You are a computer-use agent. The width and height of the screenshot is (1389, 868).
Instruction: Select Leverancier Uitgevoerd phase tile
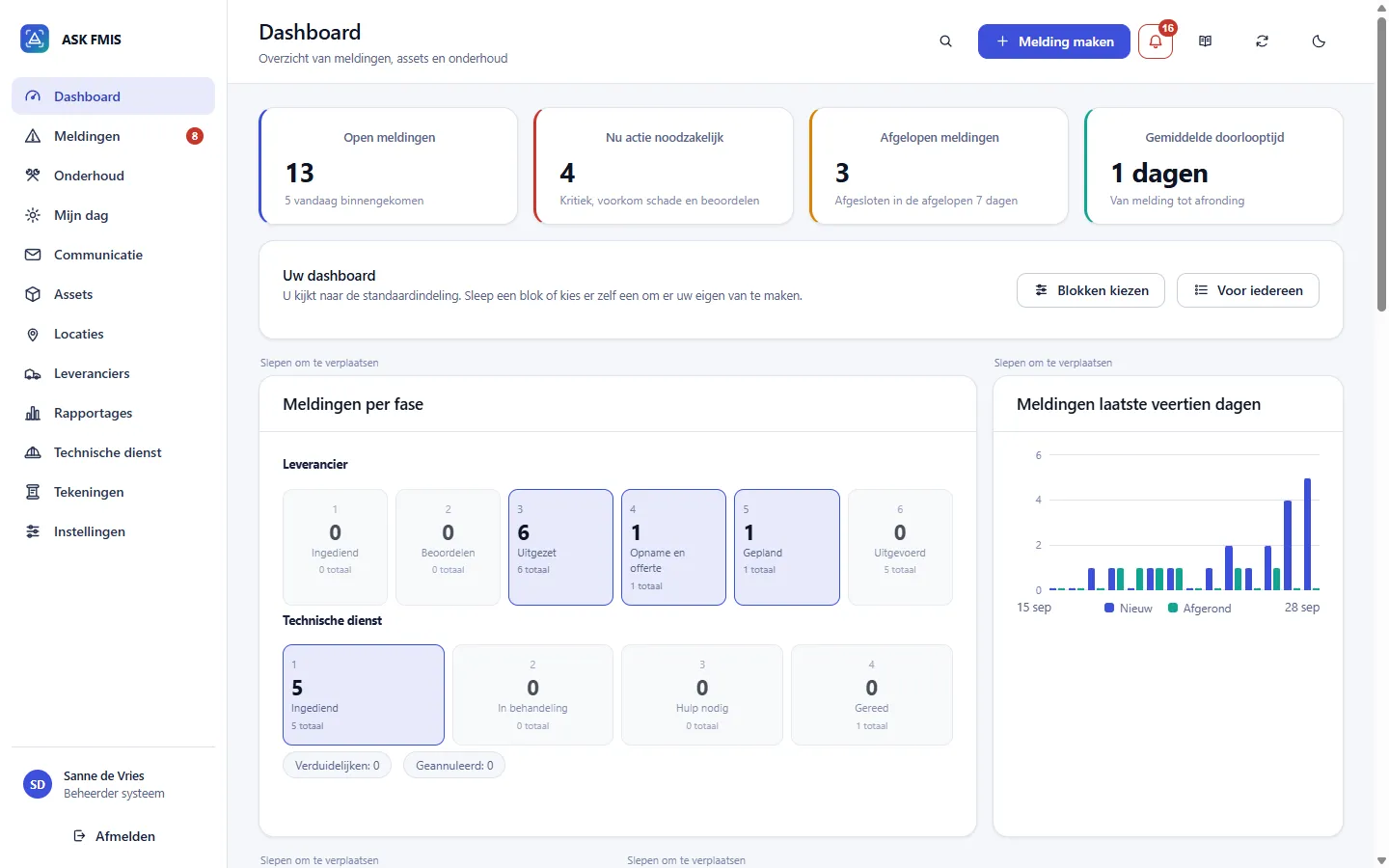click(900, 547)
